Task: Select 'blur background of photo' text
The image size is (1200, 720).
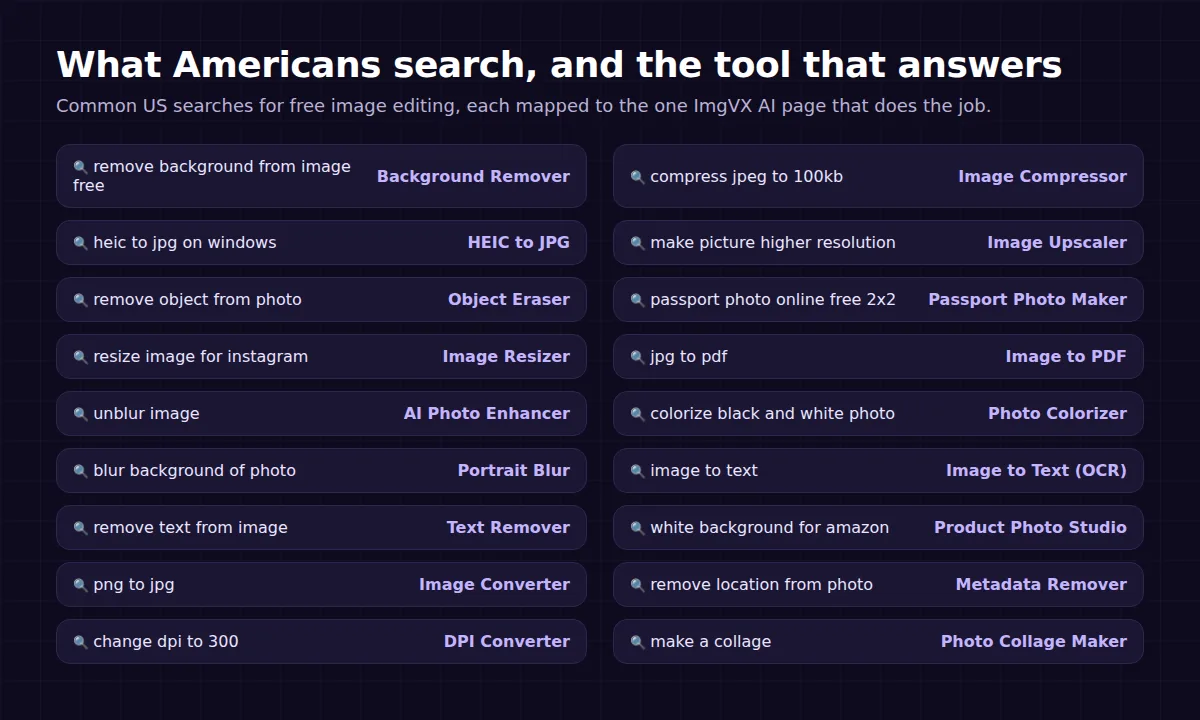Action: 194,470
